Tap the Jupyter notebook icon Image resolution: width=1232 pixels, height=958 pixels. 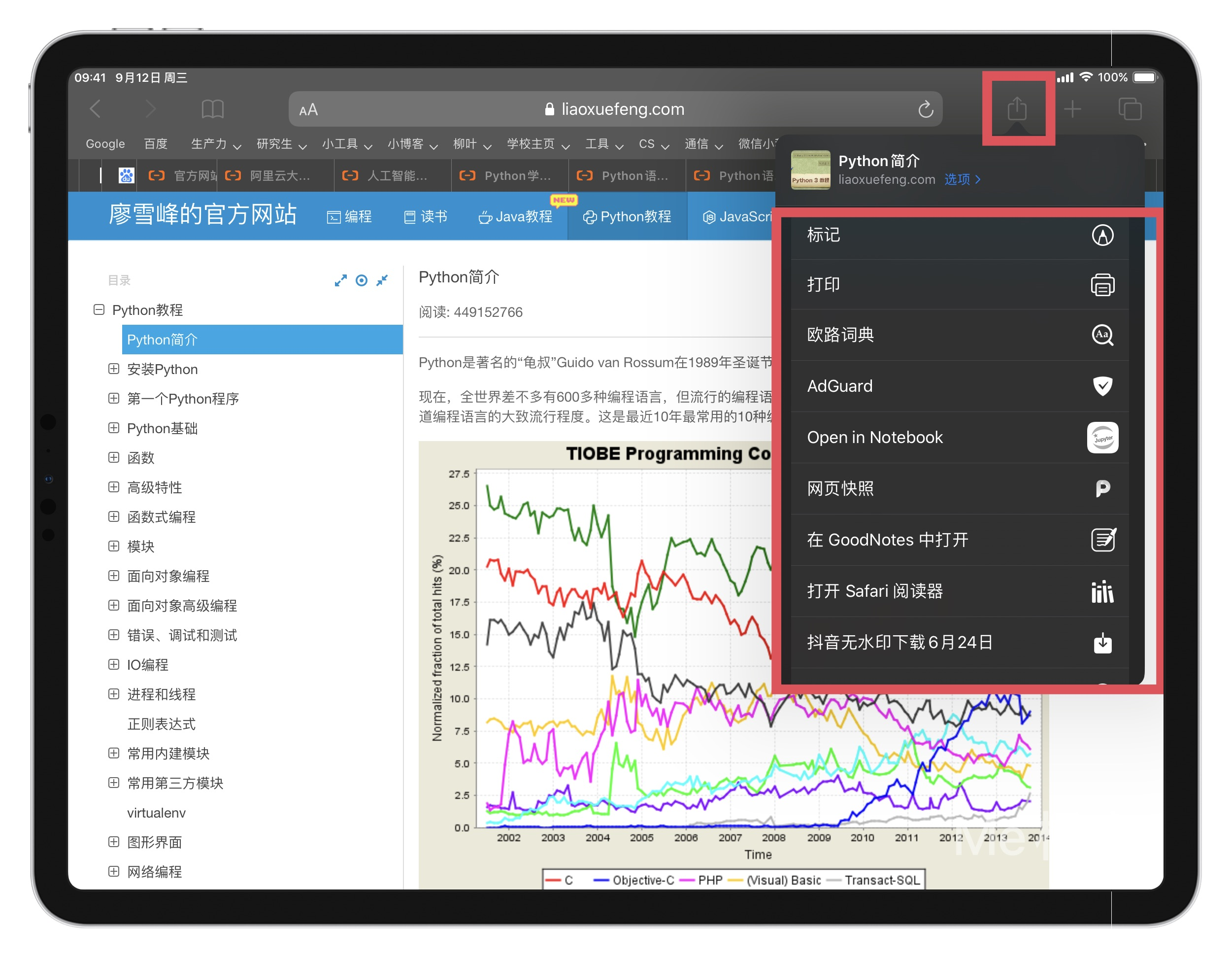(1102, 437)
